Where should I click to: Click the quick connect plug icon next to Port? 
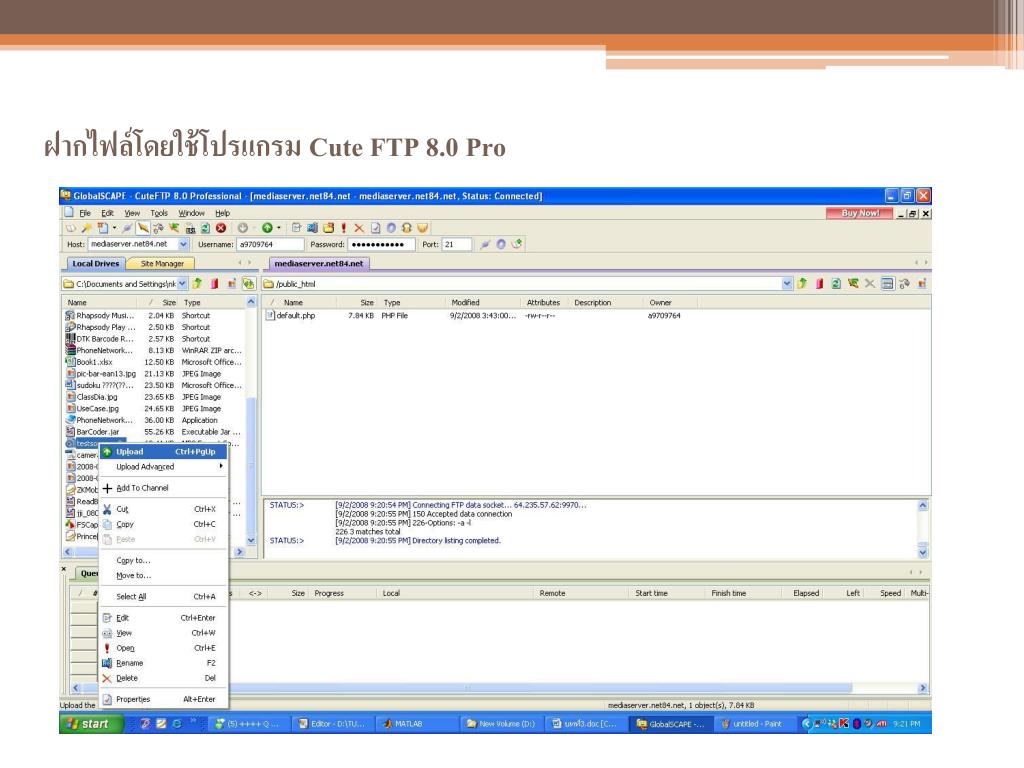click(485, 244)
